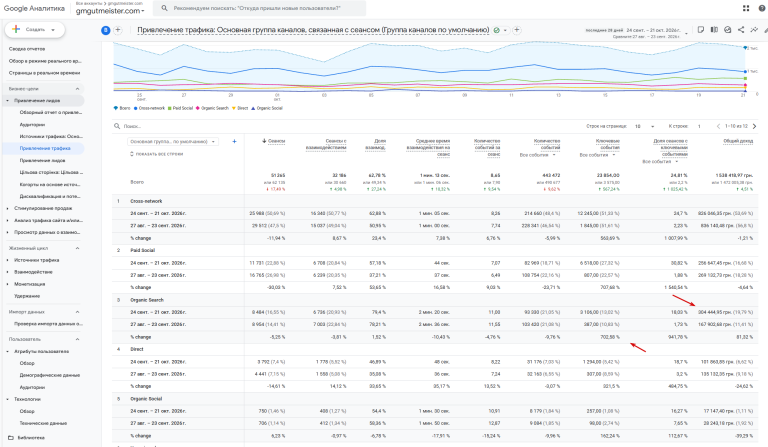This screenshot has width=768, height=447.
Task: Click Organic Social row label in table
Action: 146,399
